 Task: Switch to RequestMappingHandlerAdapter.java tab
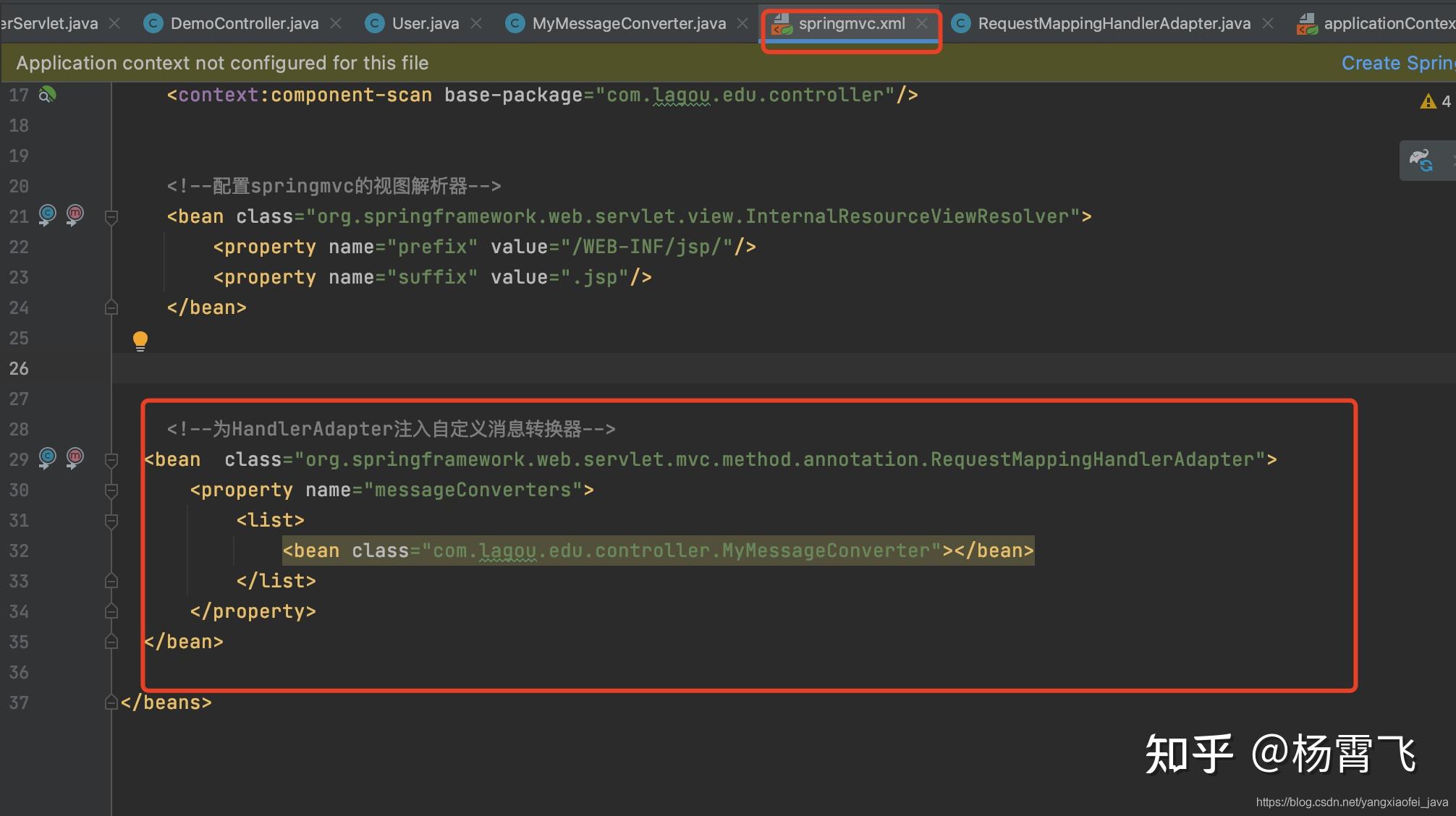click(x=1113, y=23)
